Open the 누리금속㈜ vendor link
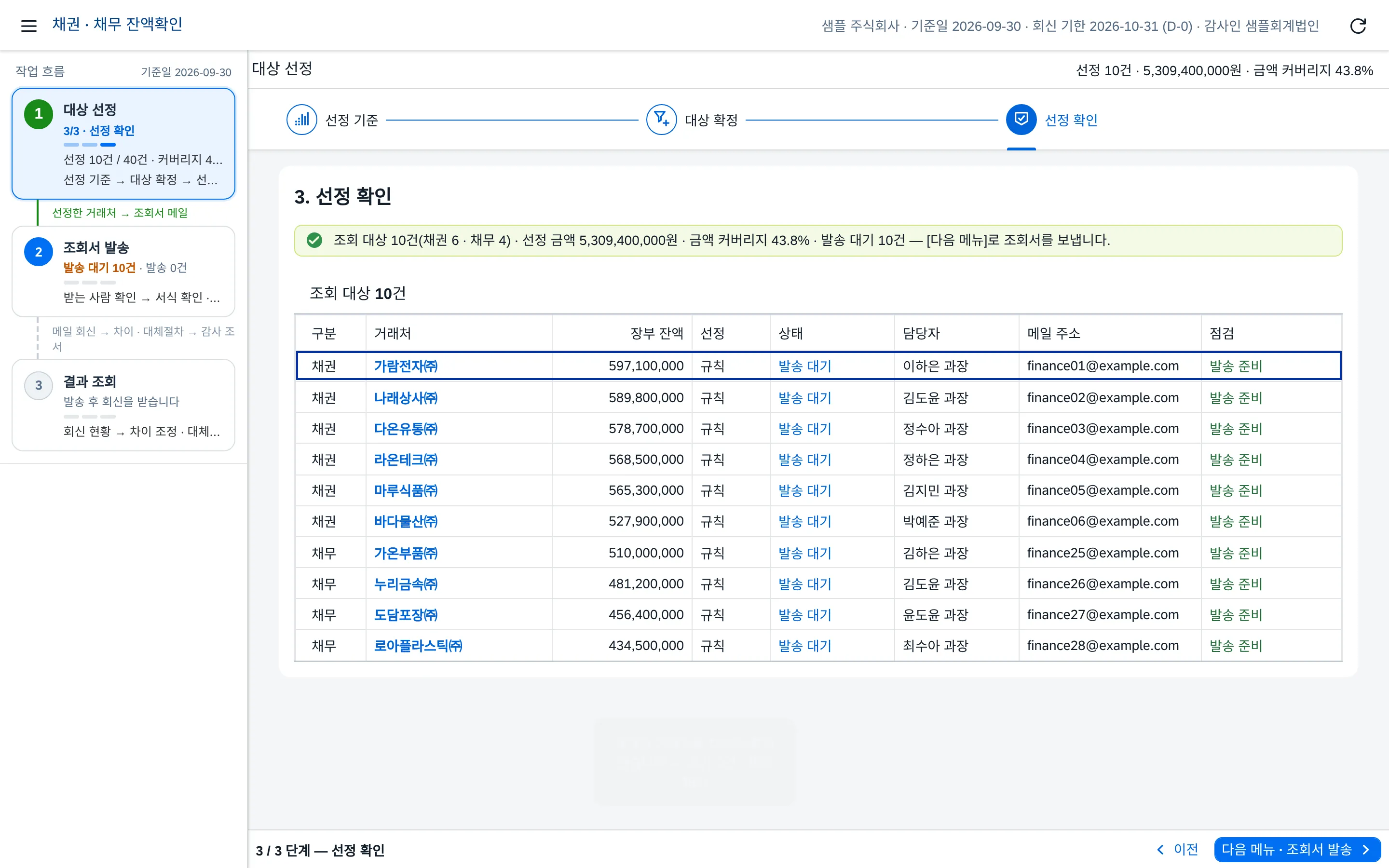The width and height of the screenshot is (1389, 868). 406,584
